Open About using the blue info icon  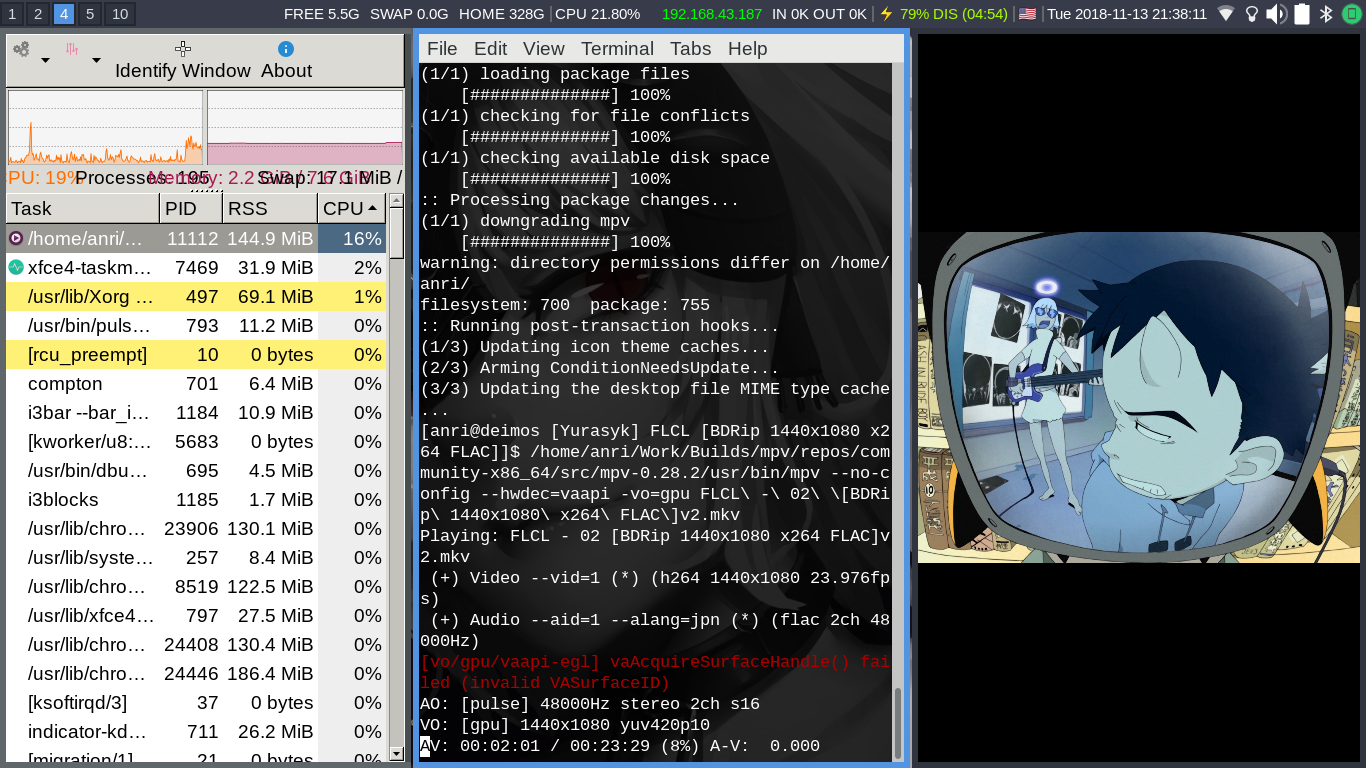[x=286, y=49]
